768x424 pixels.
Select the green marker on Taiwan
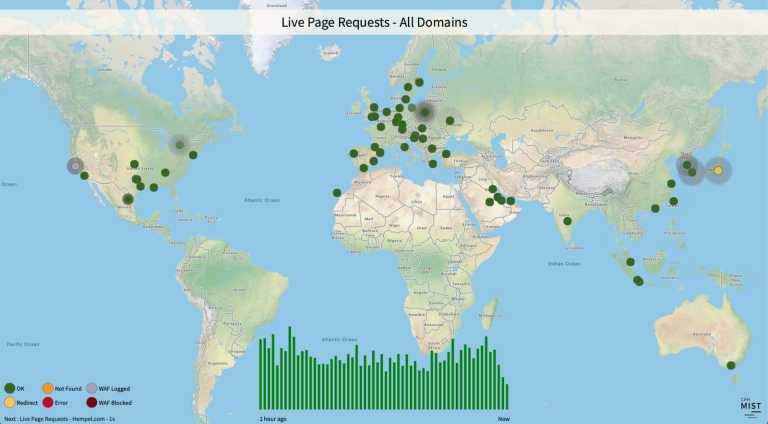(673, 201)
